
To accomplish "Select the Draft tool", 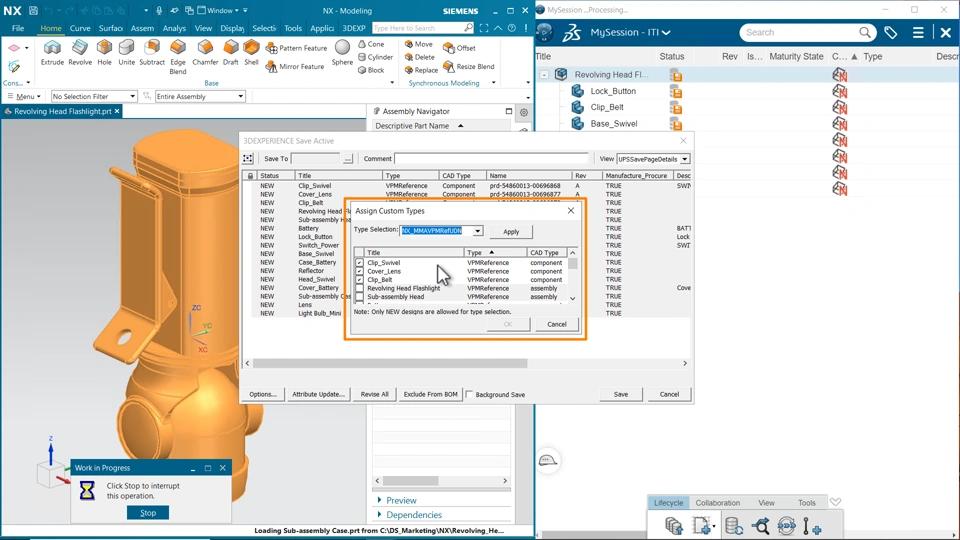I will pyautogui.click(x=231, y=53).
